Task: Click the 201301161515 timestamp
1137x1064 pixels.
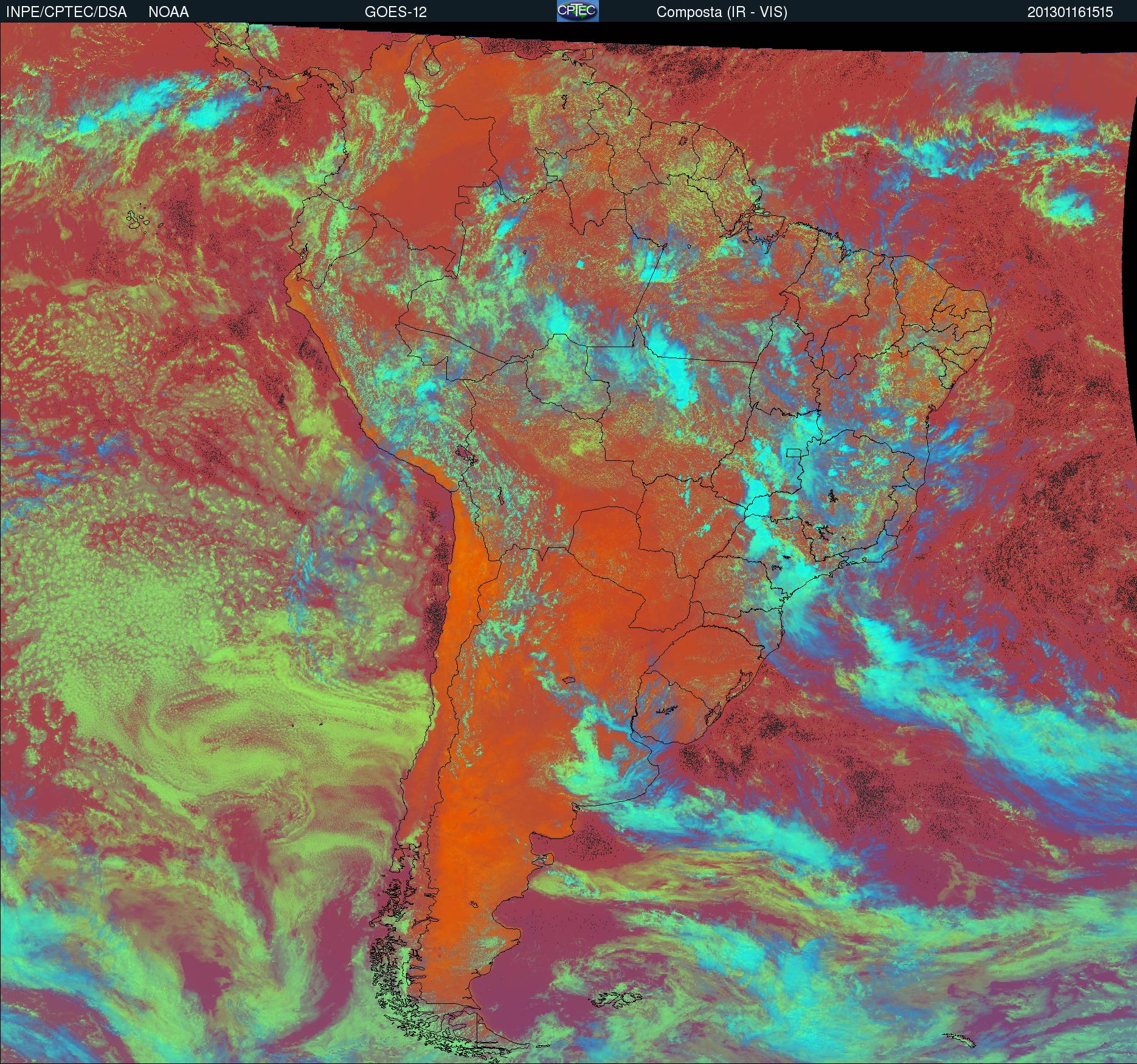Action: click(1070, 12)
